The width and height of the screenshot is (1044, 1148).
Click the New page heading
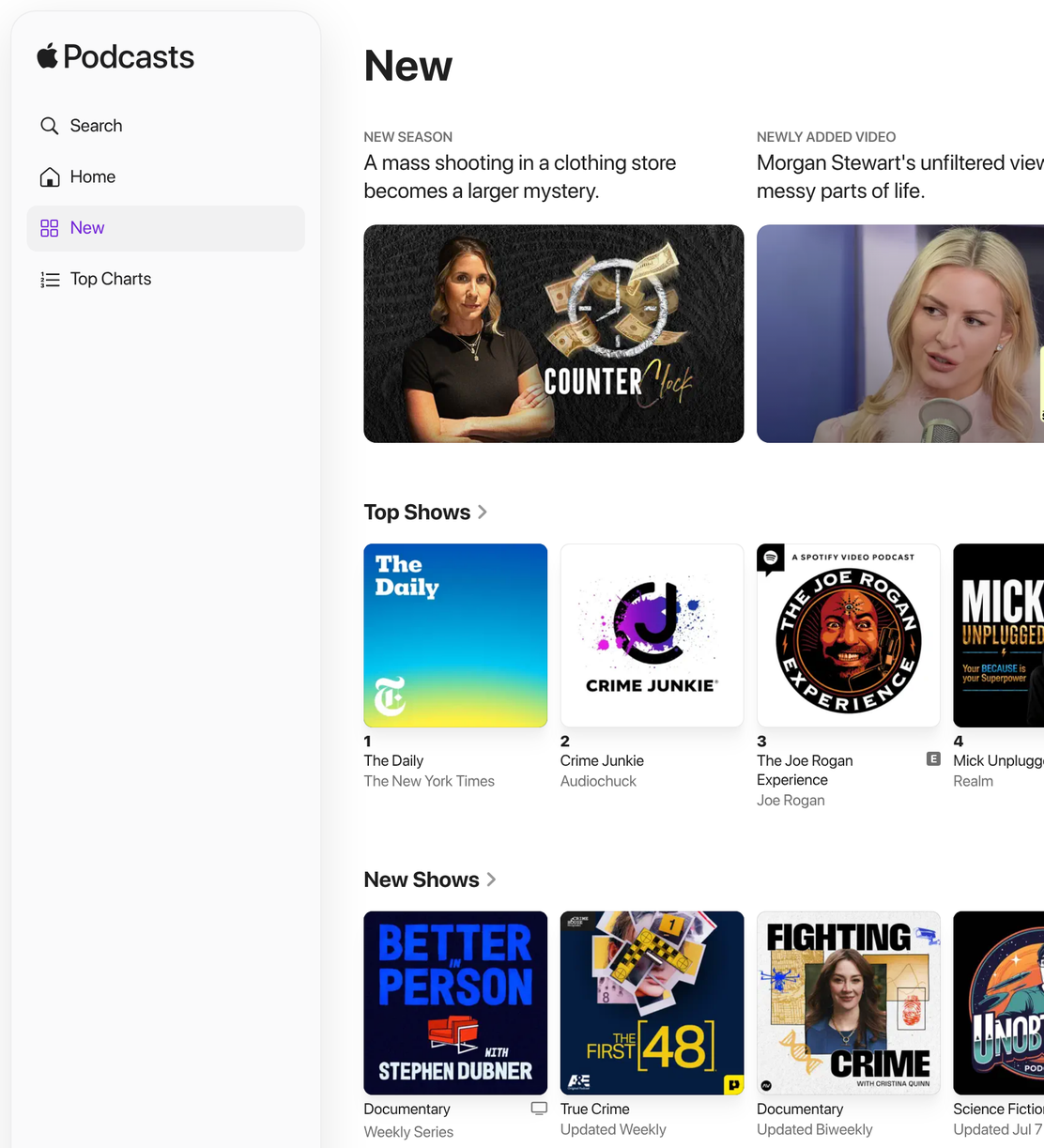click(x=408, y=66)
